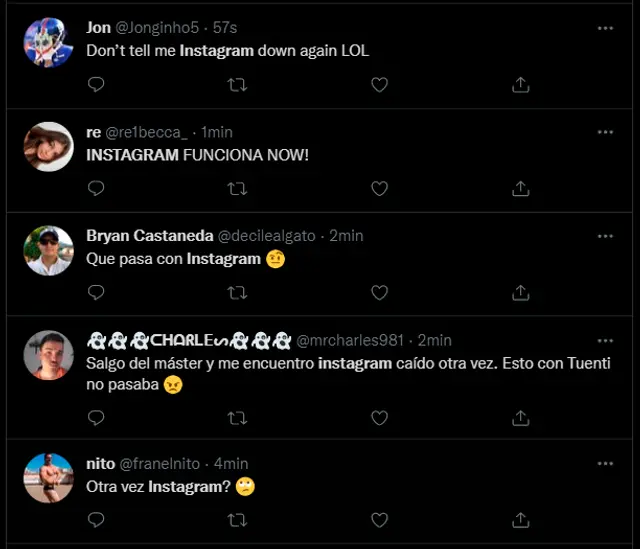Reply to Bryan Castaneda's tweet
The height and width of the screenshot is (549, 640).
point(96,292)
